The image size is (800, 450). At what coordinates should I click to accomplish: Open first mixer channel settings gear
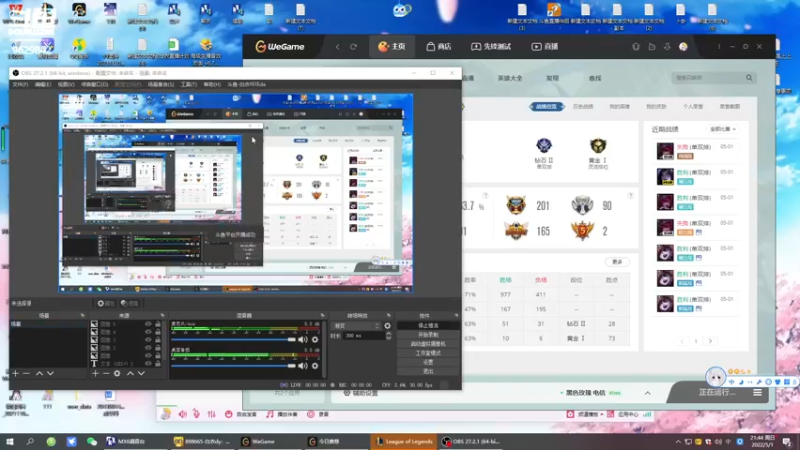pyautogui.click(x=315, y=339)
